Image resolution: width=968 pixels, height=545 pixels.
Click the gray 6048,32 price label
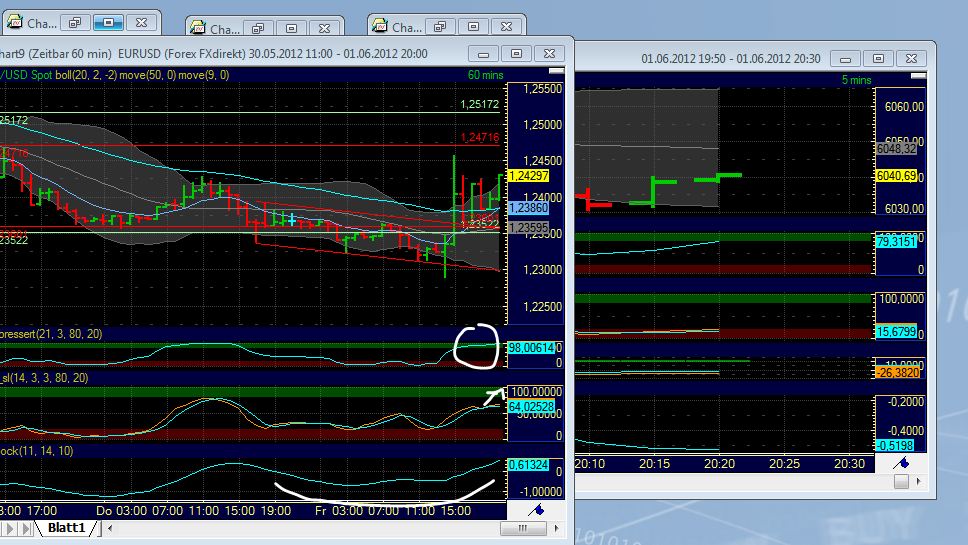(896, 149)
